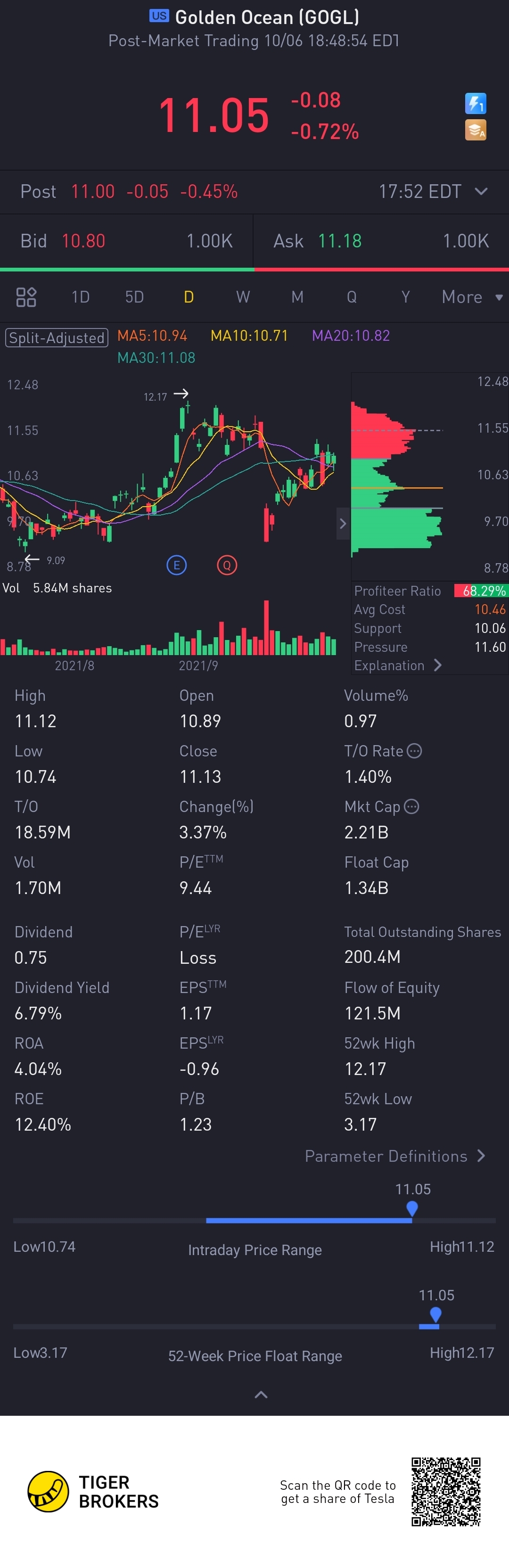The width and height of the screenshot is (509, 1568).
Task: Tap the Golden Ocean (GOGL) title
Action: pos(267,17)
